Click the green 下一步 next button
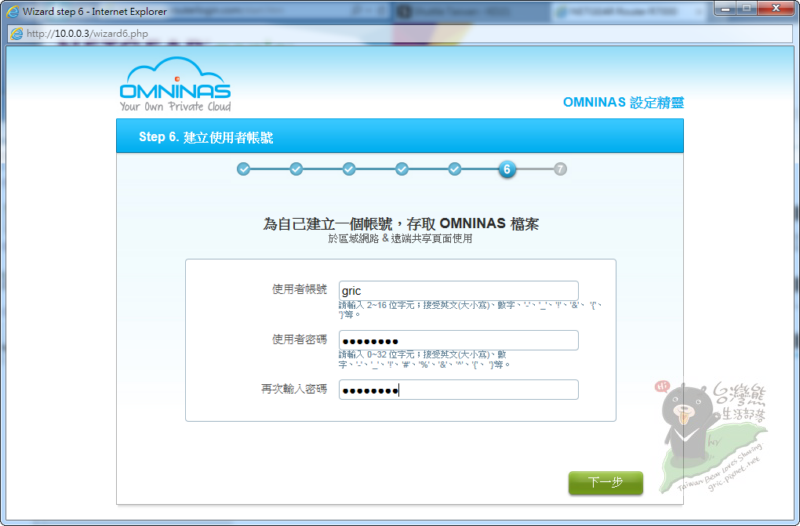The height and width of the screenshot is (526, 800). tap(606, 483)
